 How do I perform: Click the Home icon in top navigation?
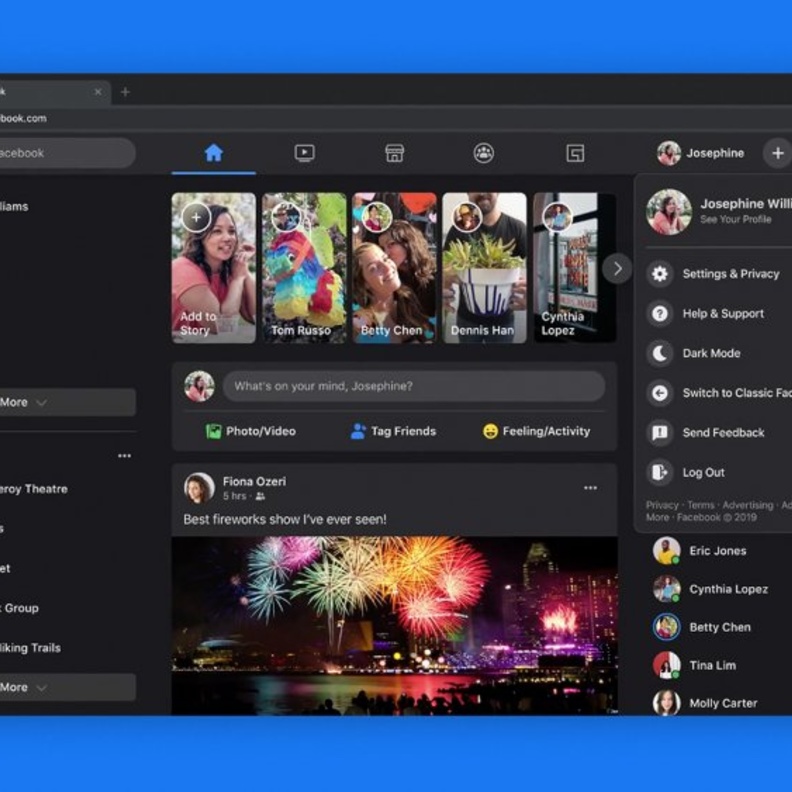coord(213,153)
